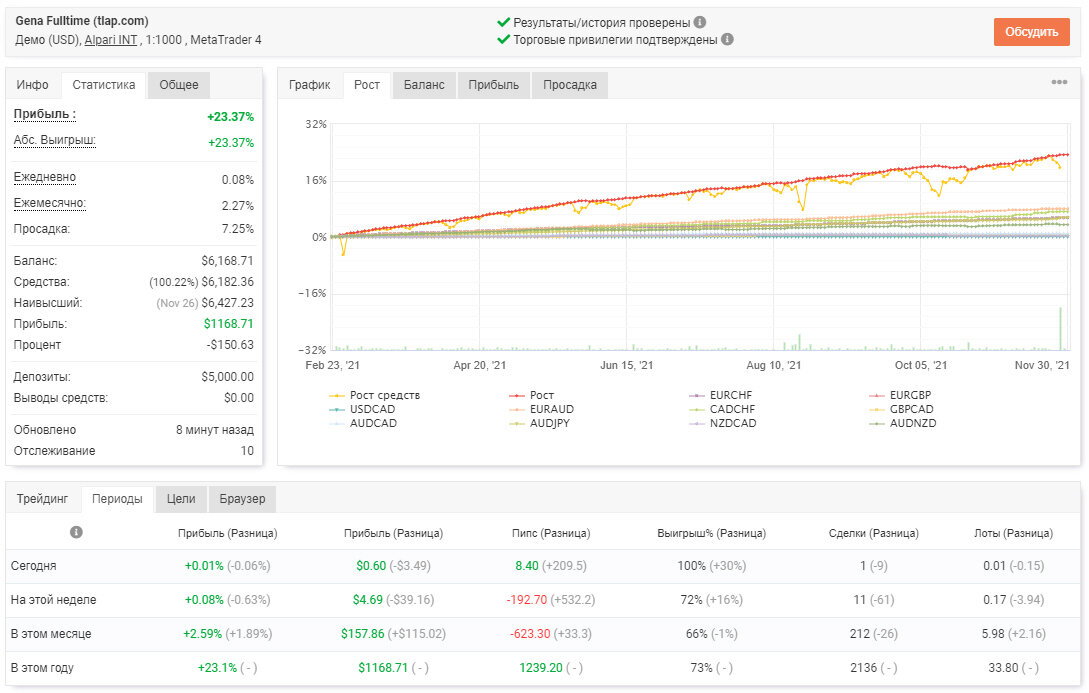Click the Лоты (Разница) column header
The height and width of the screenshot is (693, 1089).
click(x=1013, y=533)
